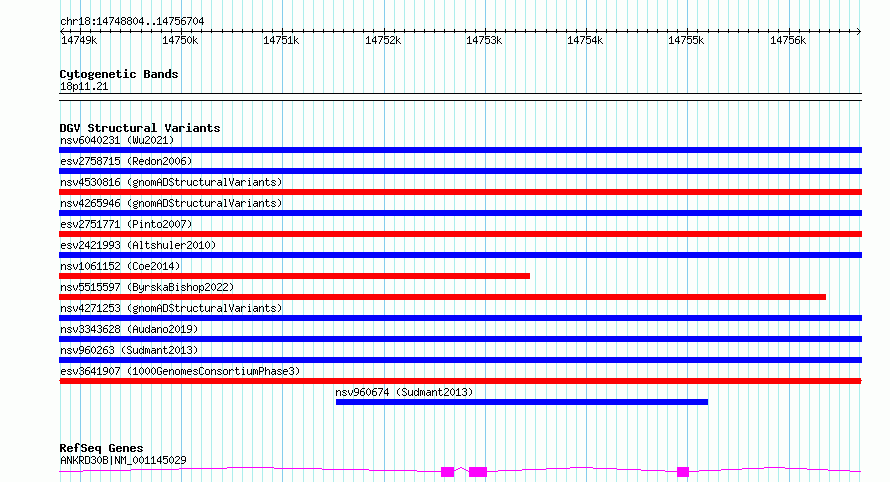
Task: Open the nsv4530816 (gnomADStructuralVariants) label
Action: pos(171,182)
